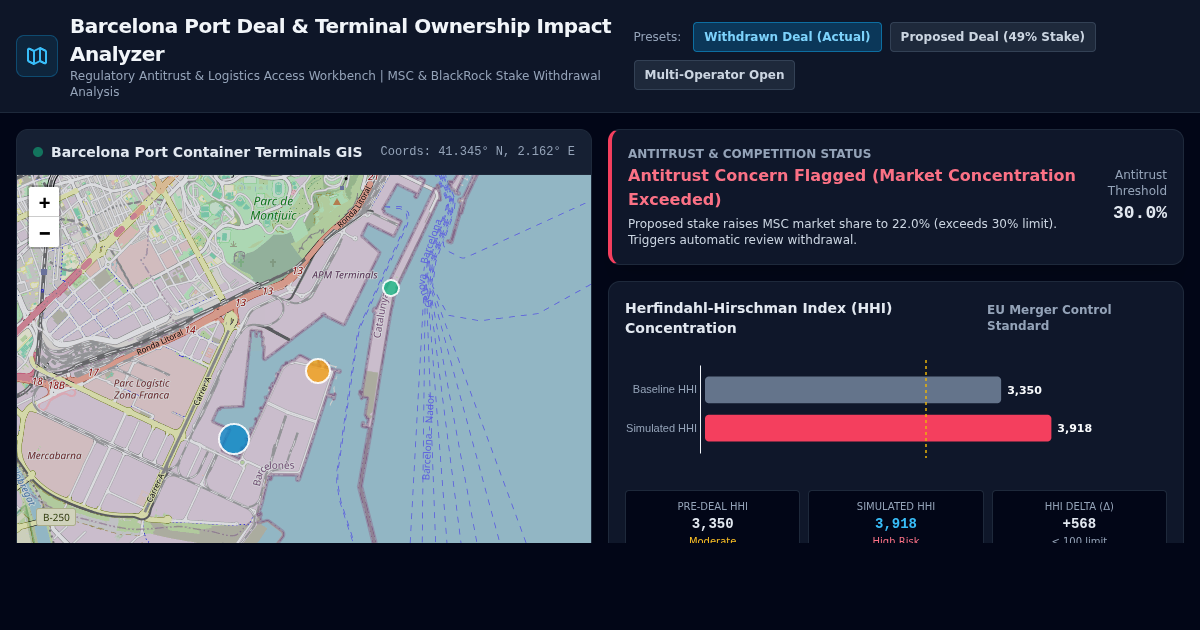Click the Baseline HHI gray bar

(853, 390)
